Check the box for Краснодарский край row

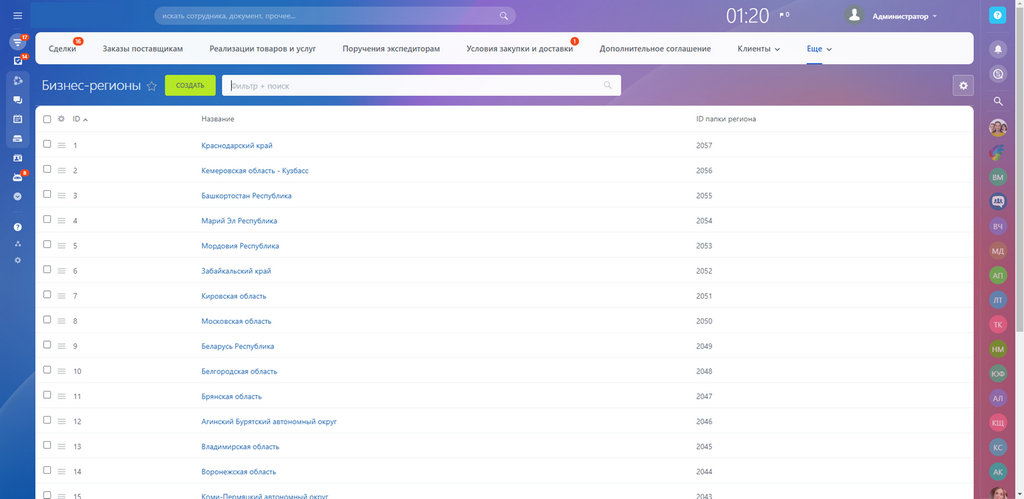click(x=47, y=144)
